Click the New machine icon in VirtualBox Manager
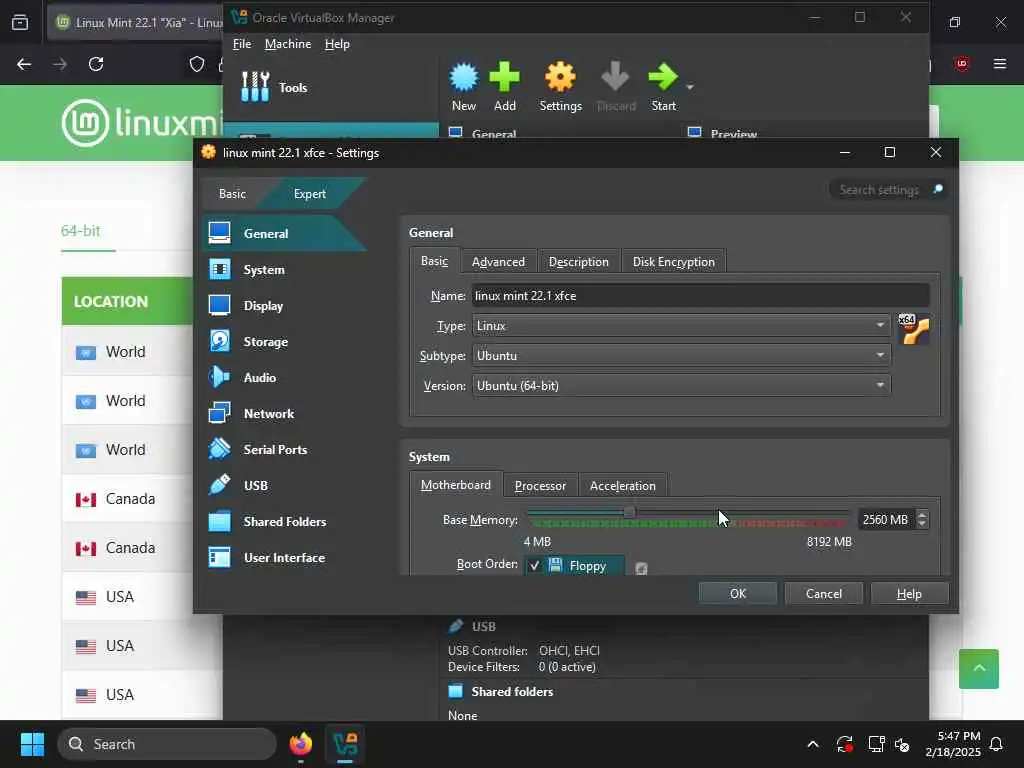Screen dimensions: 1024x768 pos(464,78)
